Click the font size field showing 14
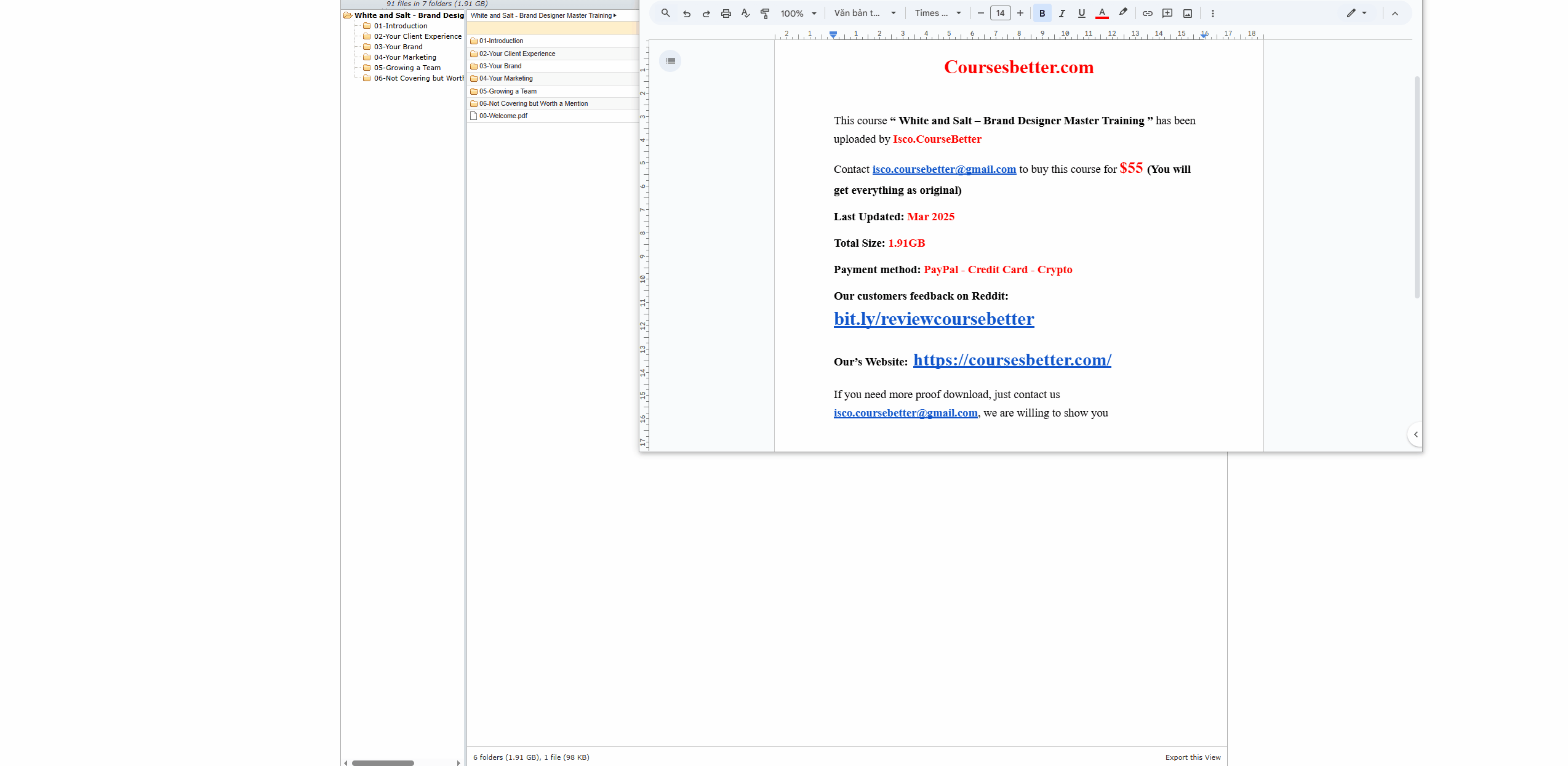1568x766 pixels. tap(1001, 13)
